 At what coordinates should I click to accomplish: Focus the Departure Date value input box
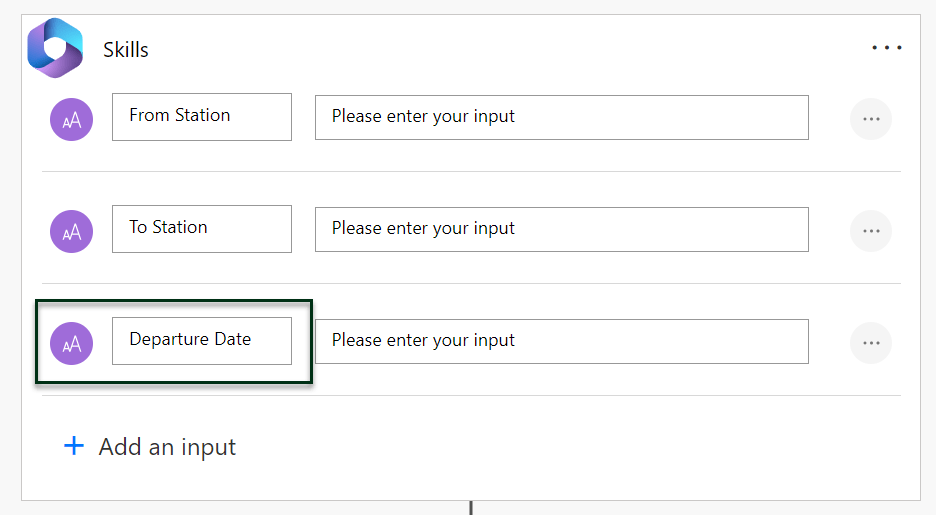click(561, 341)
